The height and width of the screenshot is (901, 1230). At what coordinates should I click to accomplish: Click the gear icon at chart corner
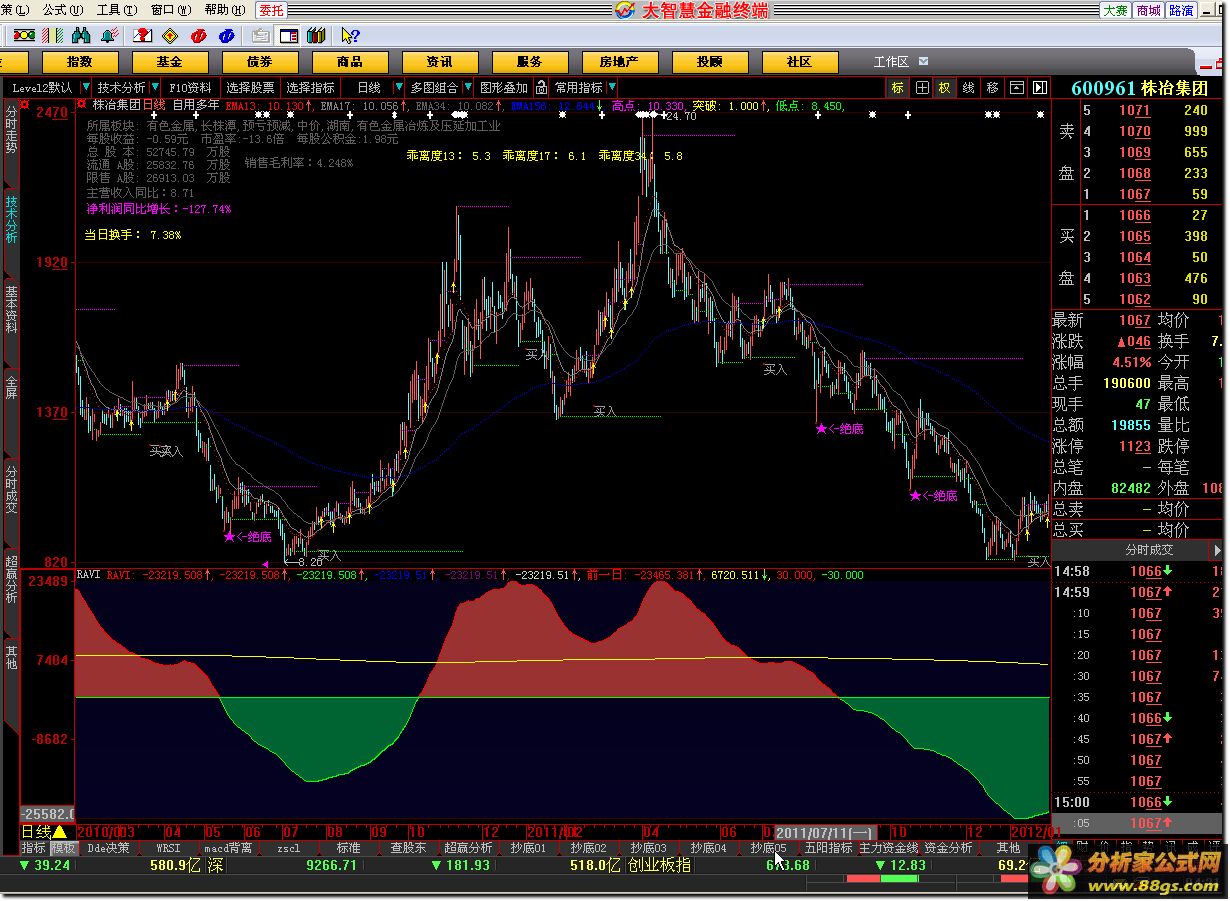[x=81, y=104]
